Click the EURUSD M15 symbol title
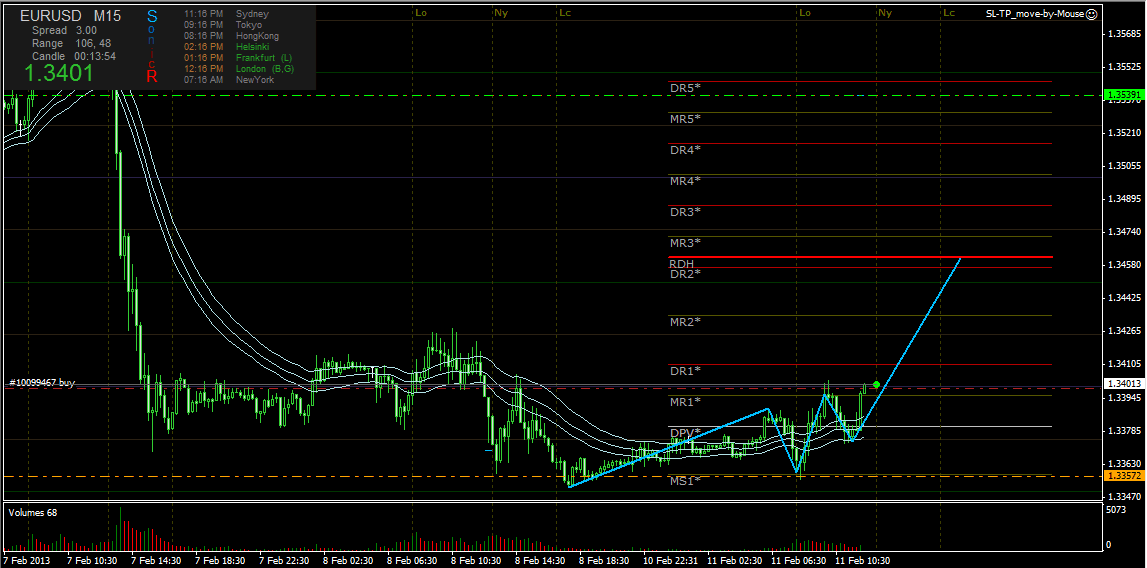 (x=70, y=17)
